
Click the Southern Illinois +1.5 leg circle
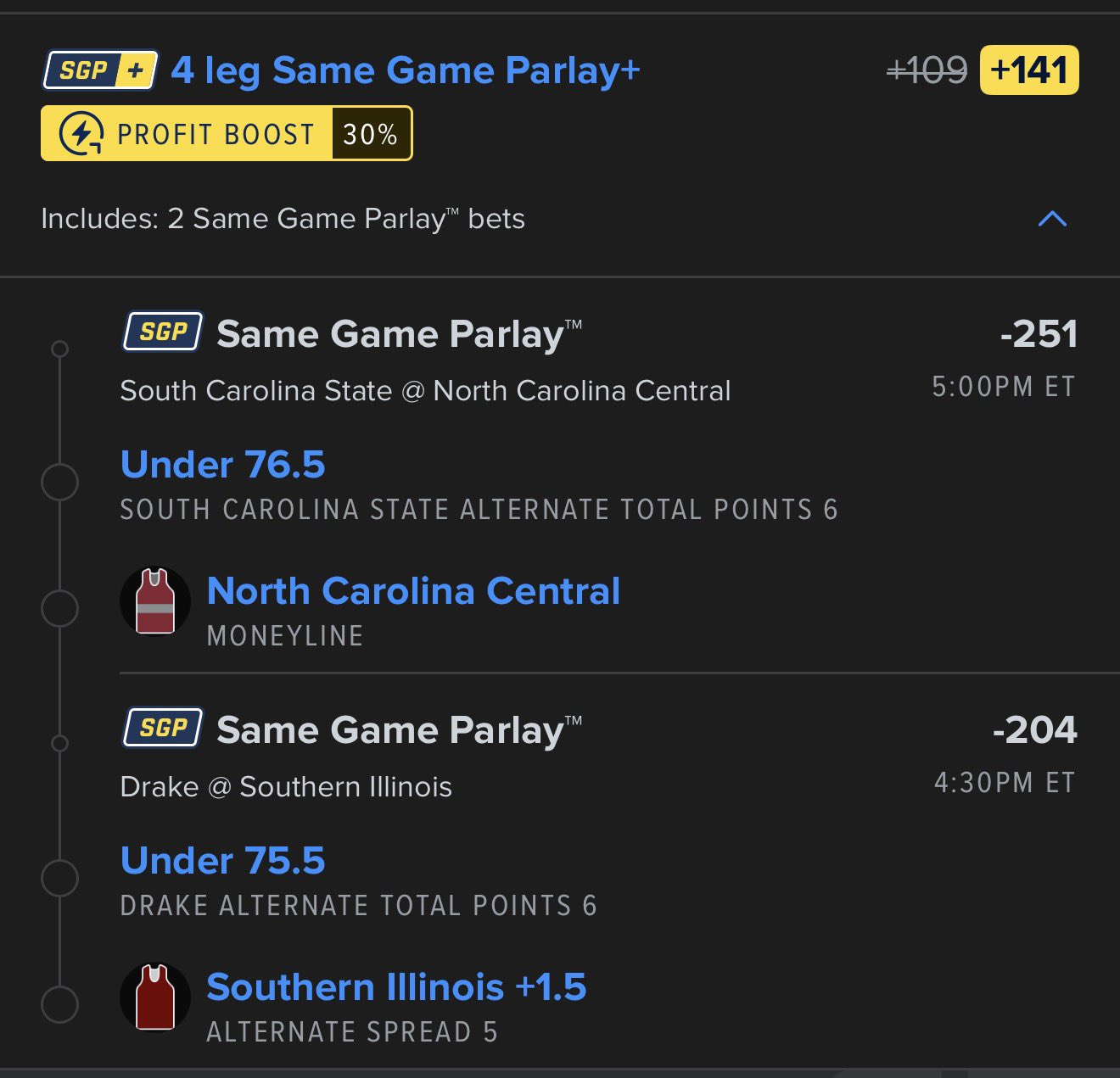[59, 1004]
